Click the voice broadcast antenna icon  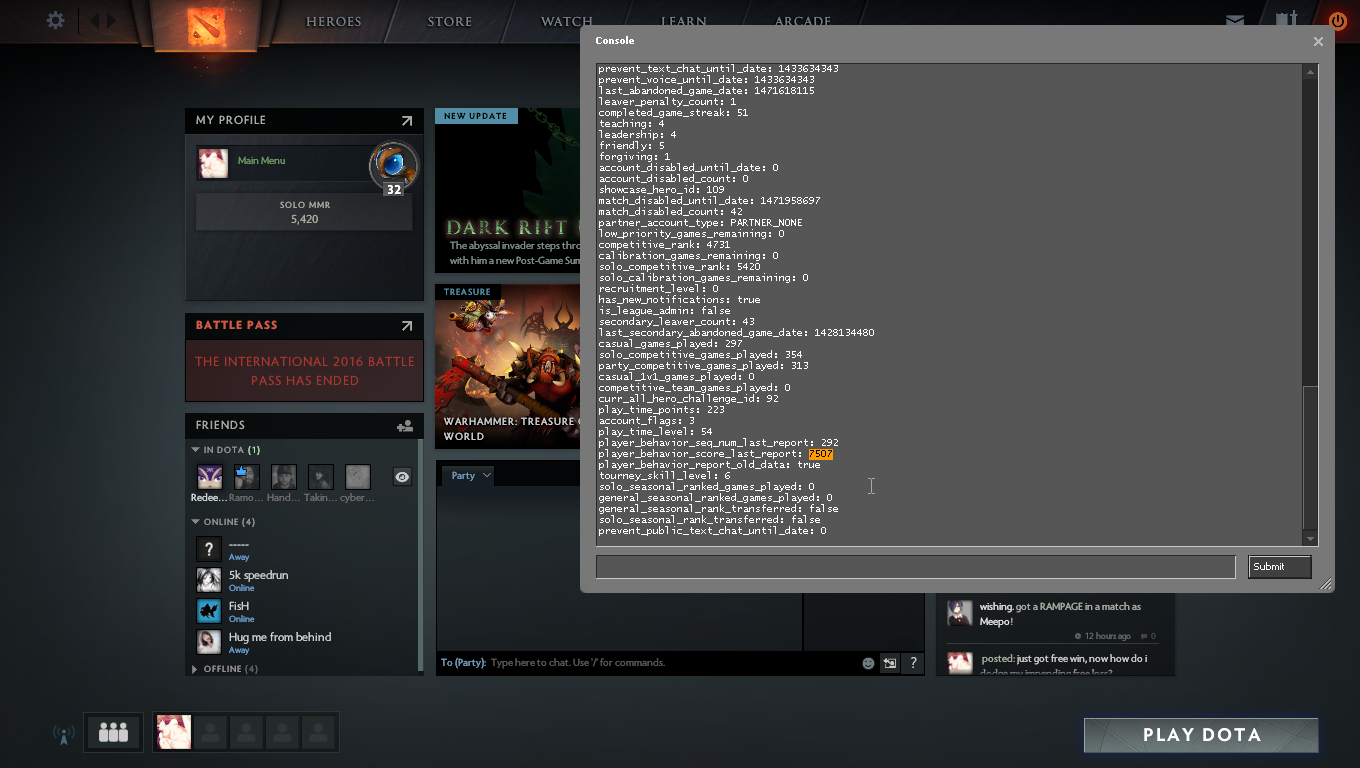pyautogui.click(x=63, y=734)
